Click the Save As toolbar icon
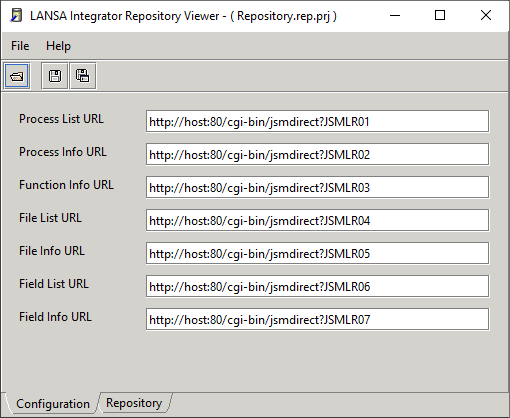 tap(83, 76)
